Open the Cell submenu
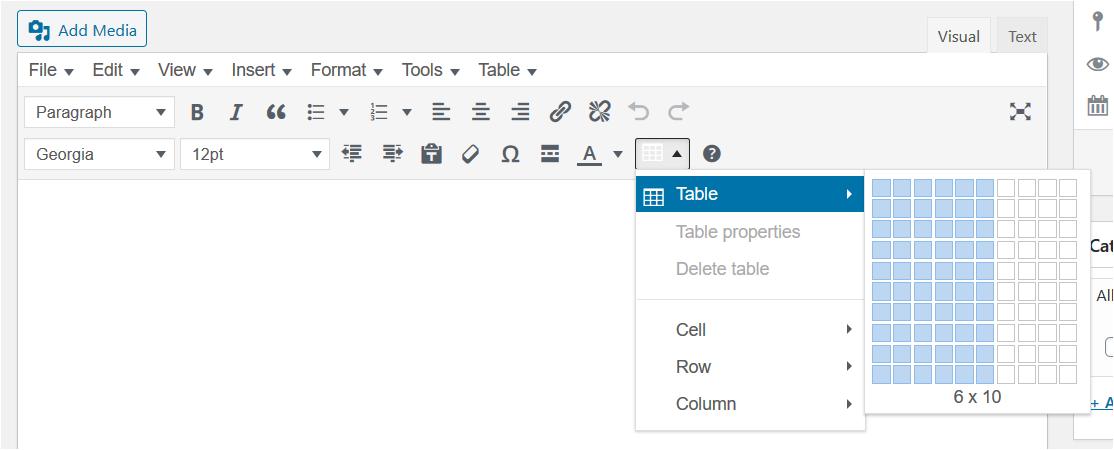The width and height of the screenshot is (1114, 450). (x=750, y=330)
